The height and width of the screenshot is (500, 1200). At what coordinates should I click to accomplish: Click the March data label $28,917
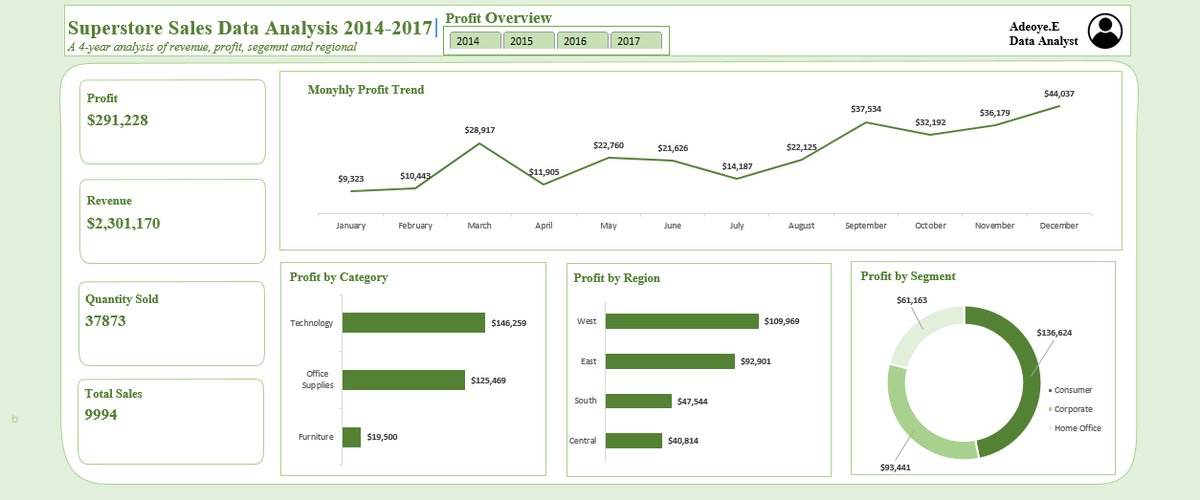pos(479,130)
